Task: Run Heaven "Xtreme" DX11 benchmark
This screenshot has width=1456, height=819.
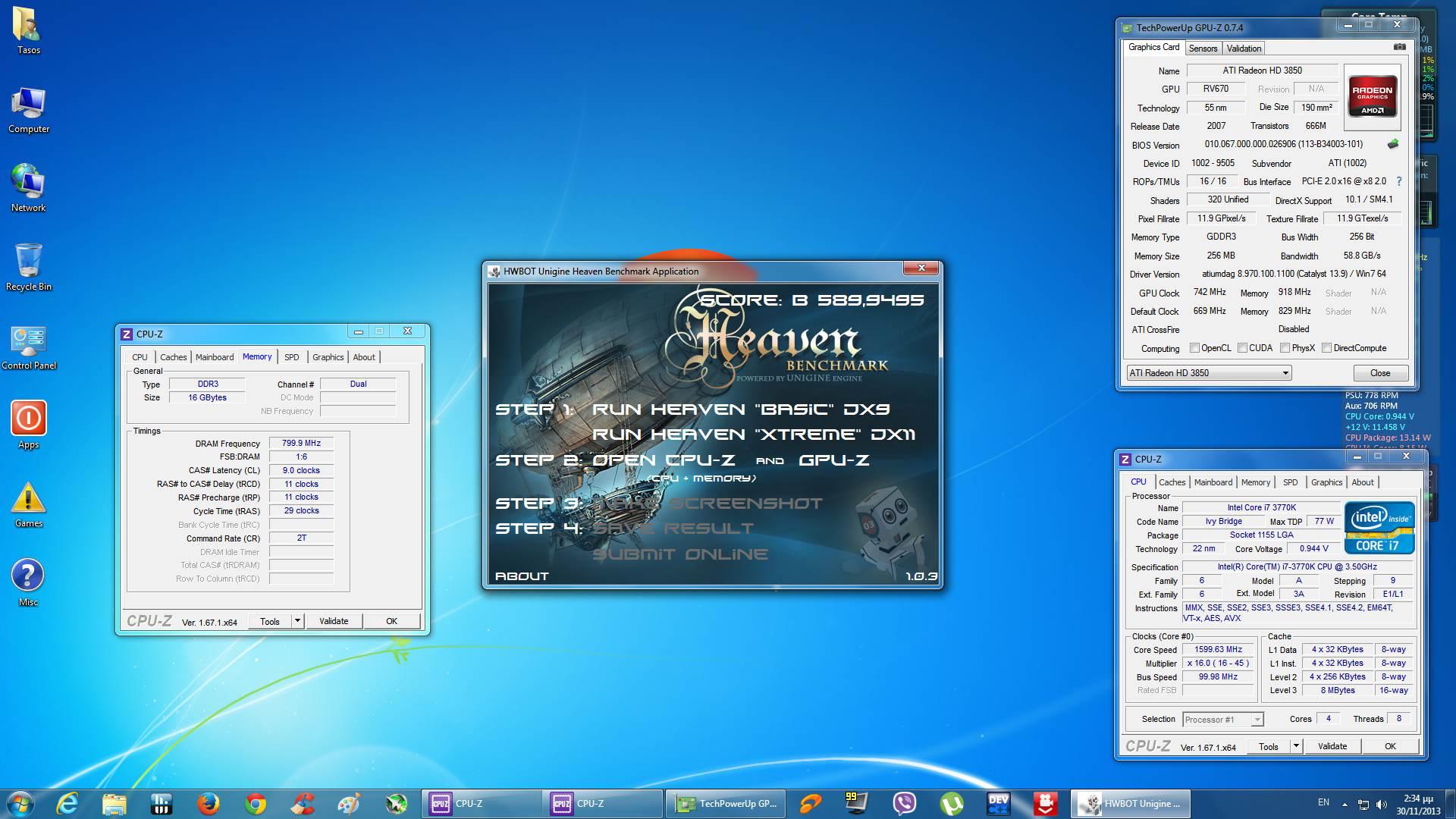Action: (x=754, y=435)
